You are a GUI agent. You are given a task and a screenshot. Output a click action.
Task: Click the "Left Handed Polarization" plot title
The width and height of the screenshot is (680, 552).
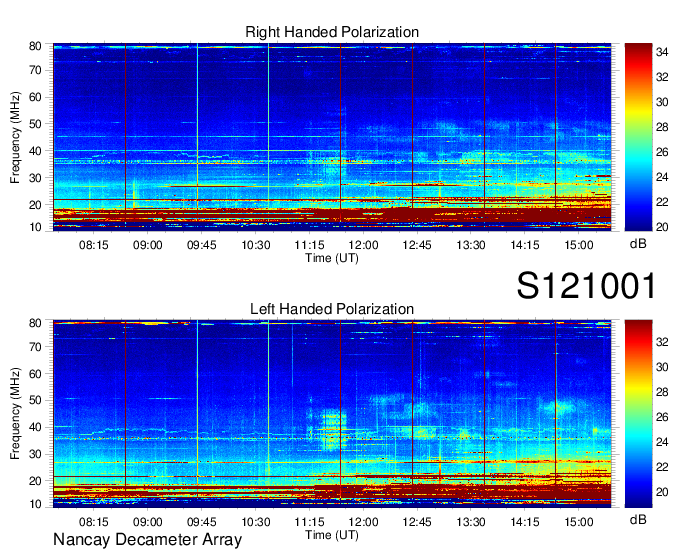click(332, 309)
